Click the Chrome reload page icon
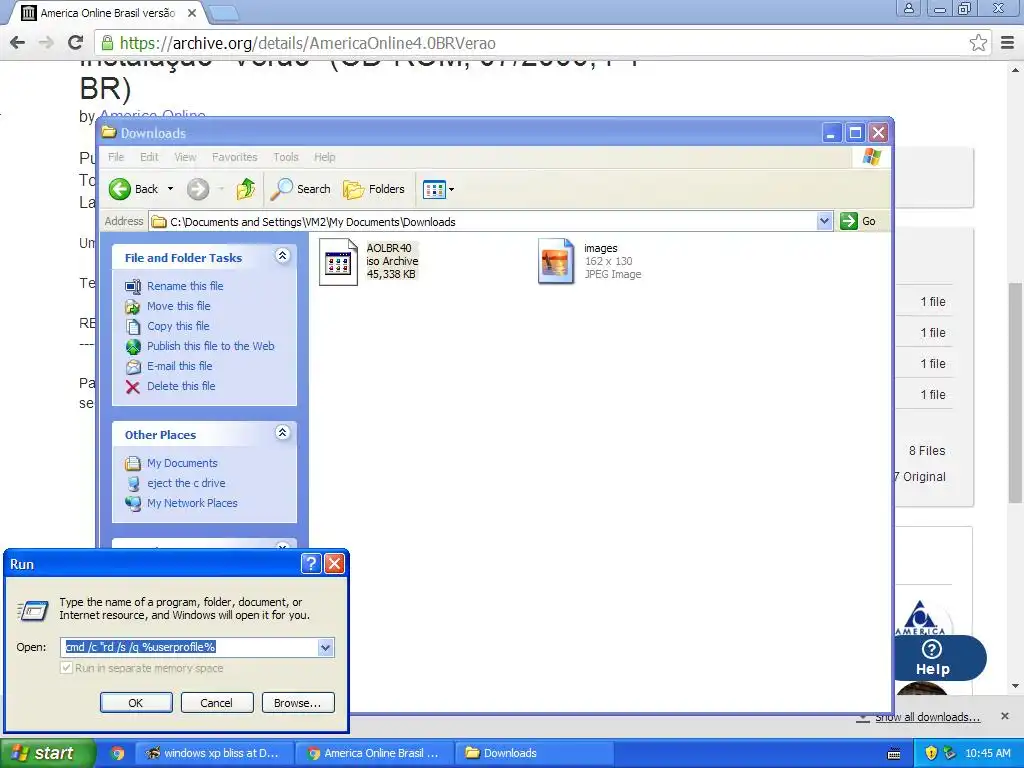This screenshot has width=1024, height=768. coord(76,43)
